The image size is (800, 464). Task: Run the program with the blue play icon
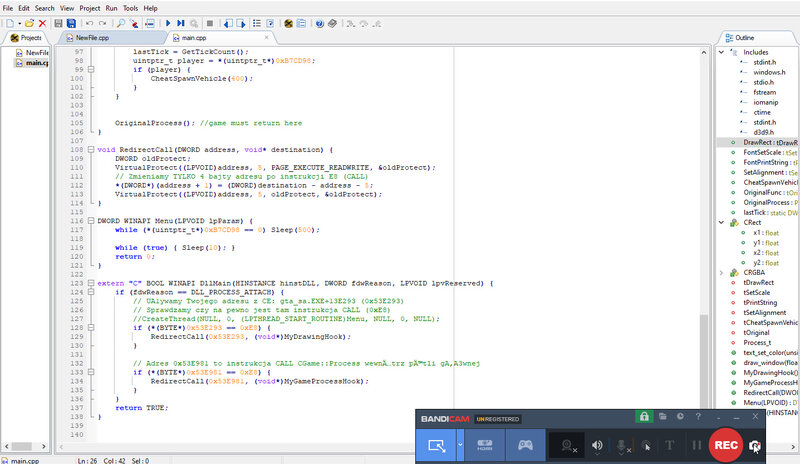coord(168,23)
